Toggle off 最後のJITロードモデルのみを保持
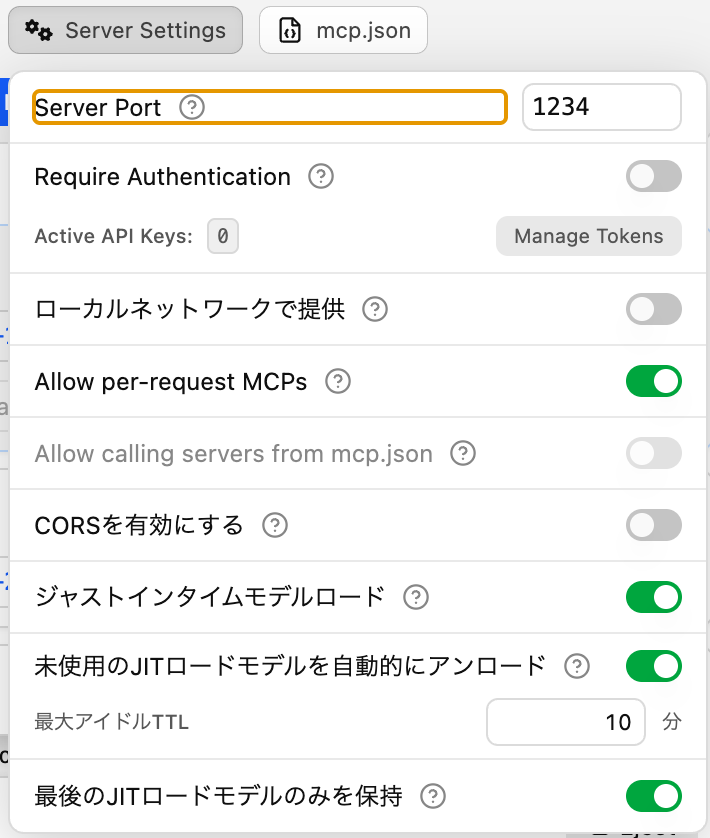This screenshot has height=838, width=710. [653, 796]
